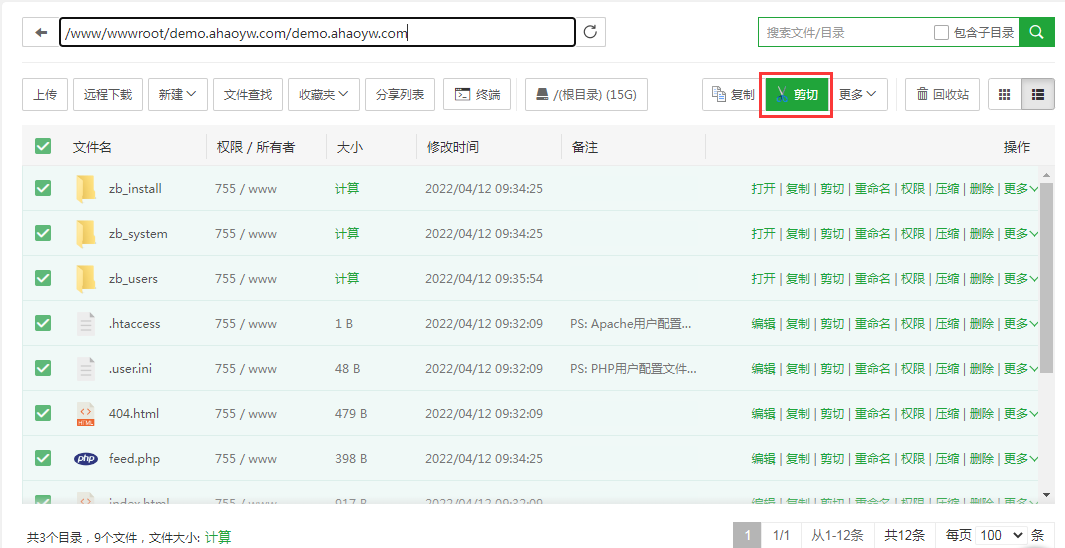Sort by the 文件名 column header
Viewport: 1065px width, 548px height.
tap(92, 147)
